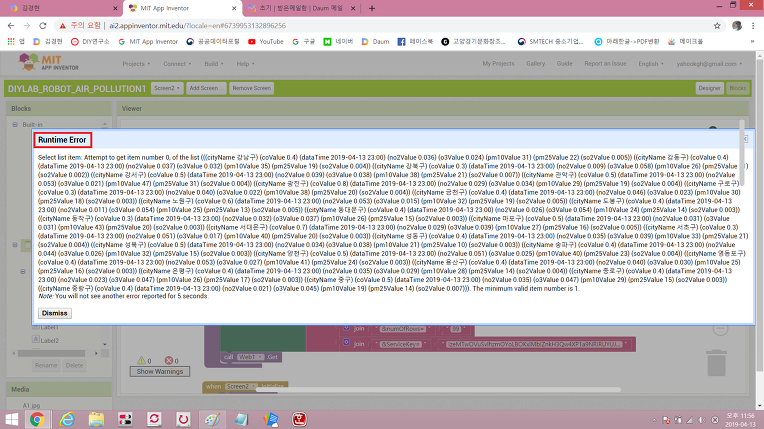Screen dimensions: 764x429
Task: Click the red error counter icon
Action: (x=169, y=361)
